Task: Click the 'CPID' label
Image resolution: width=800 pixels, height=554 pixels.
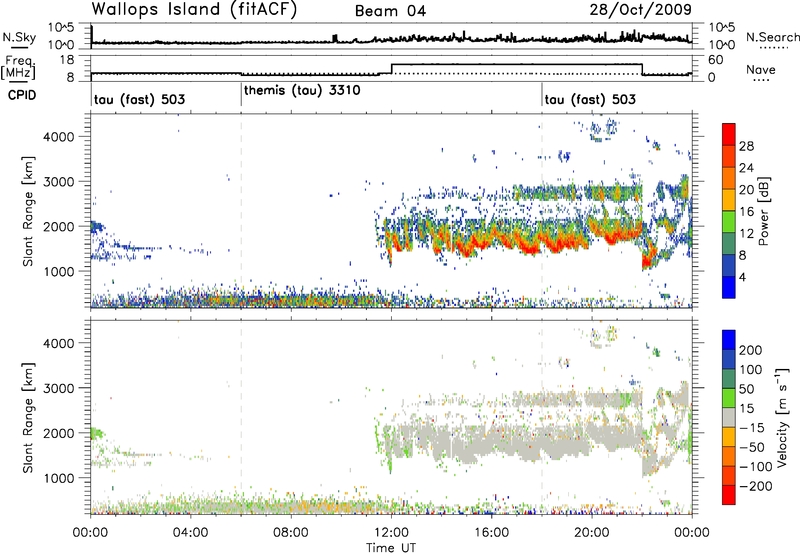Action: (22, 95)
